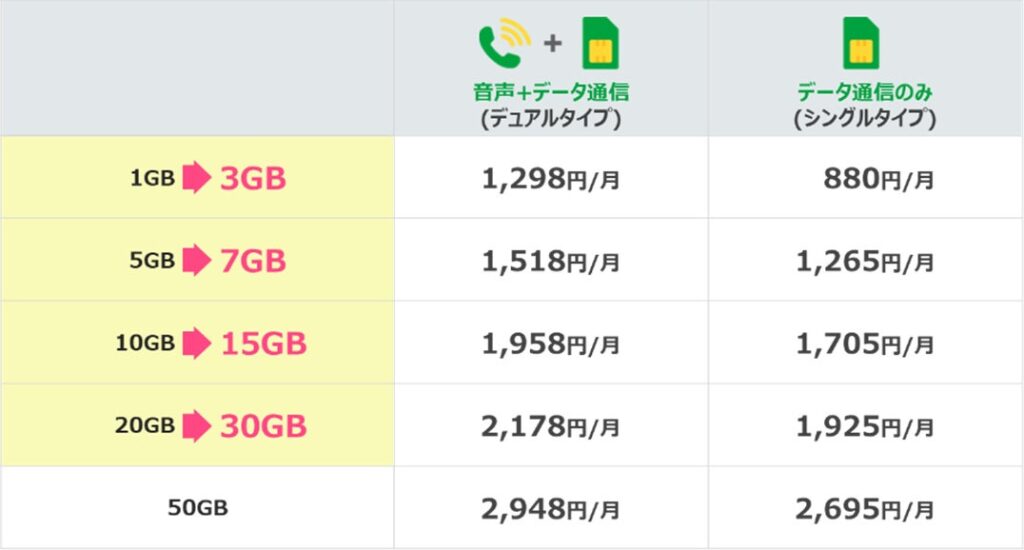Select the 1,705円/月 price cell
Image resolution: width=1024 pixels, height=550 pixels.
(x=865, y=344)
